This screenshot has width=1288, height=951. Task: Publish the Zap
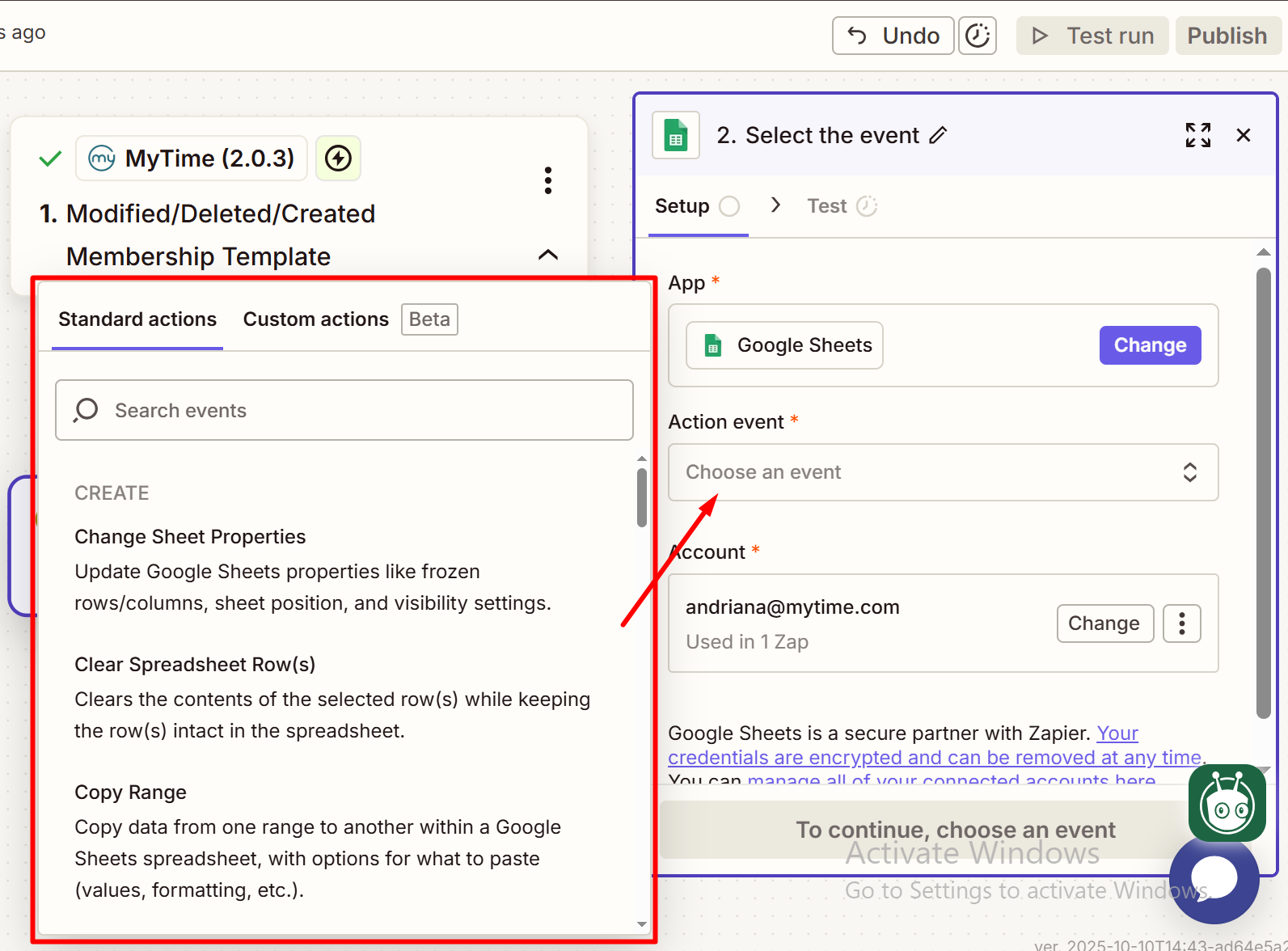pos(1227,36)
